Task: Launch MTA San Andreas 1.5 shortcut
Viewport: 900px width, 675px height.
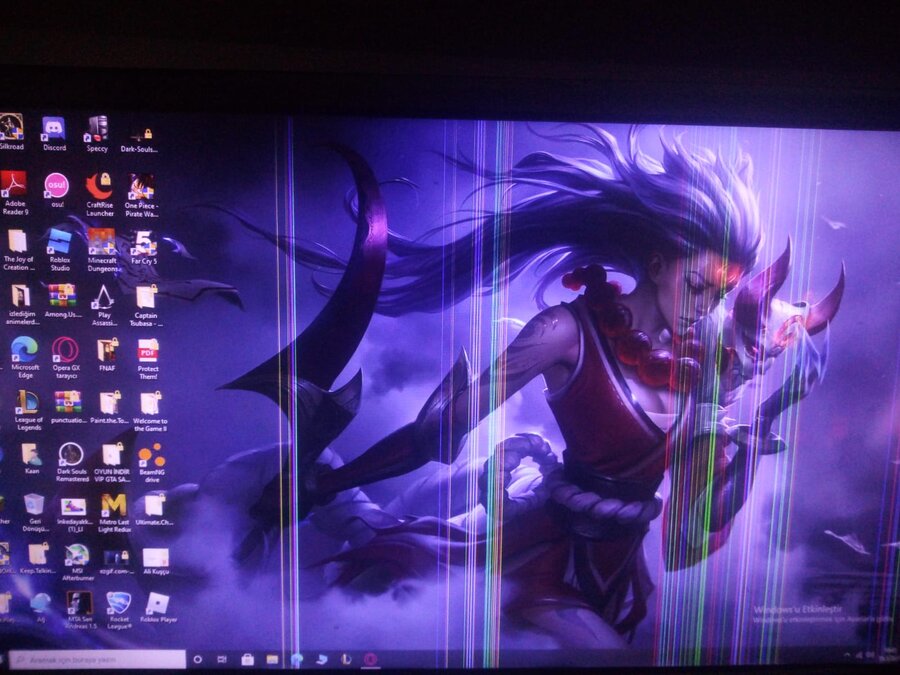Action: (79, 610)
